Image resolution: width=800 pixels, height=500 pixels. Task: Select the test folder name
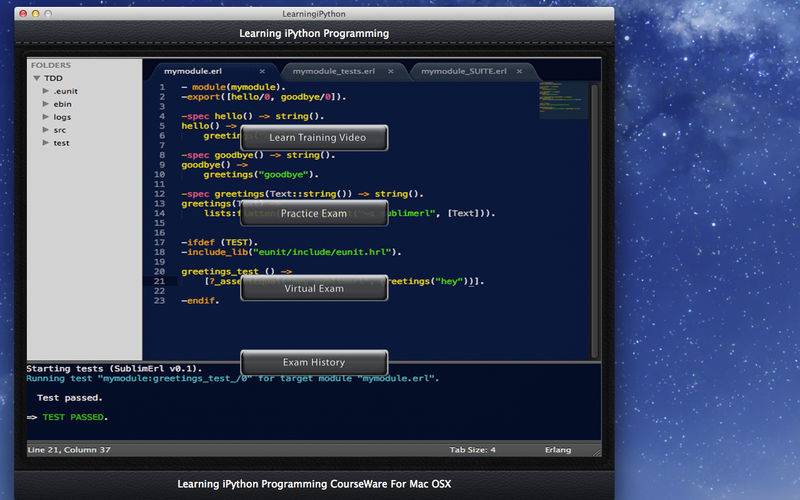[x=61, y=143]
